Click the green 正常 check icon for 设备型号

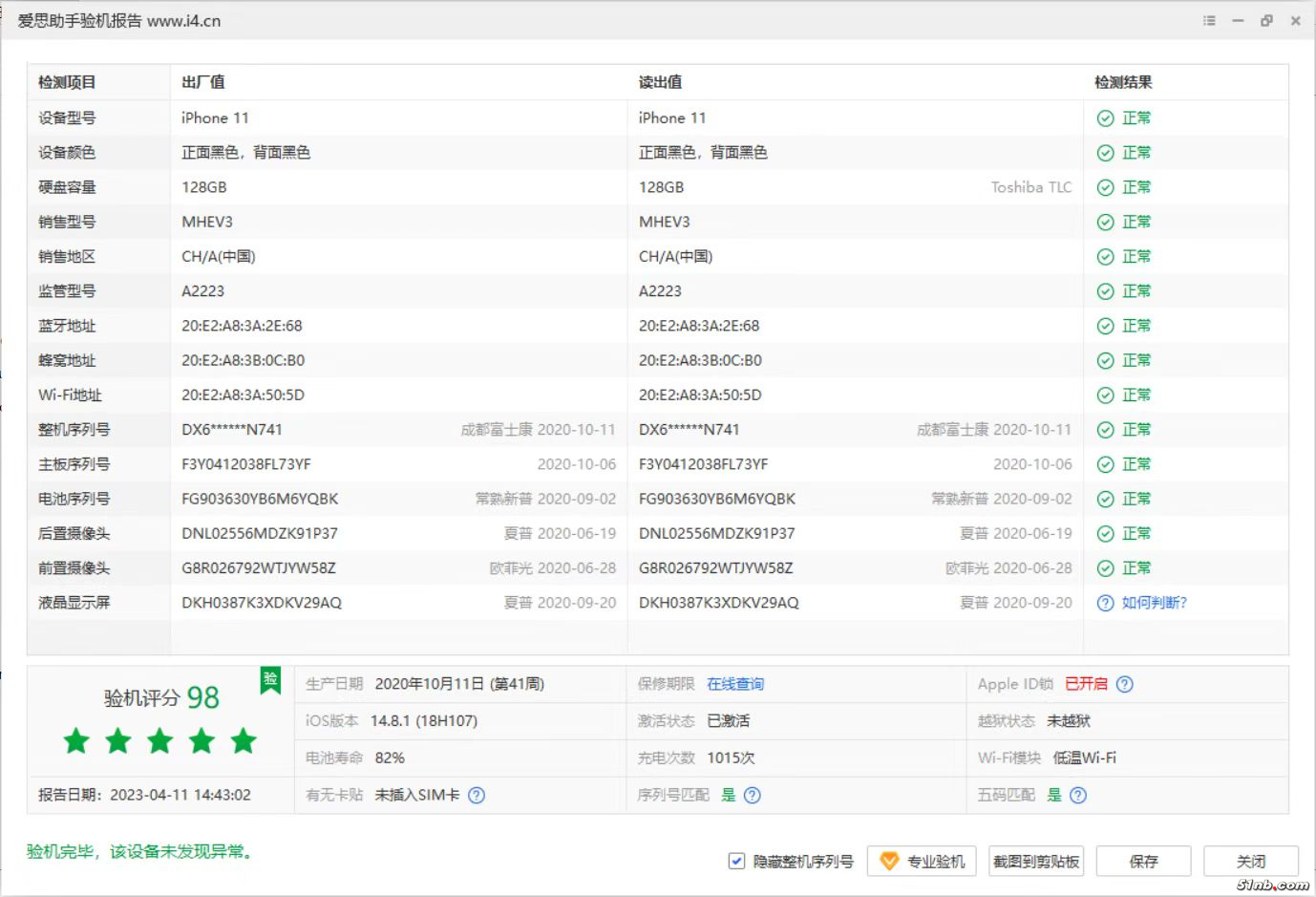[x=1104, y=117]
